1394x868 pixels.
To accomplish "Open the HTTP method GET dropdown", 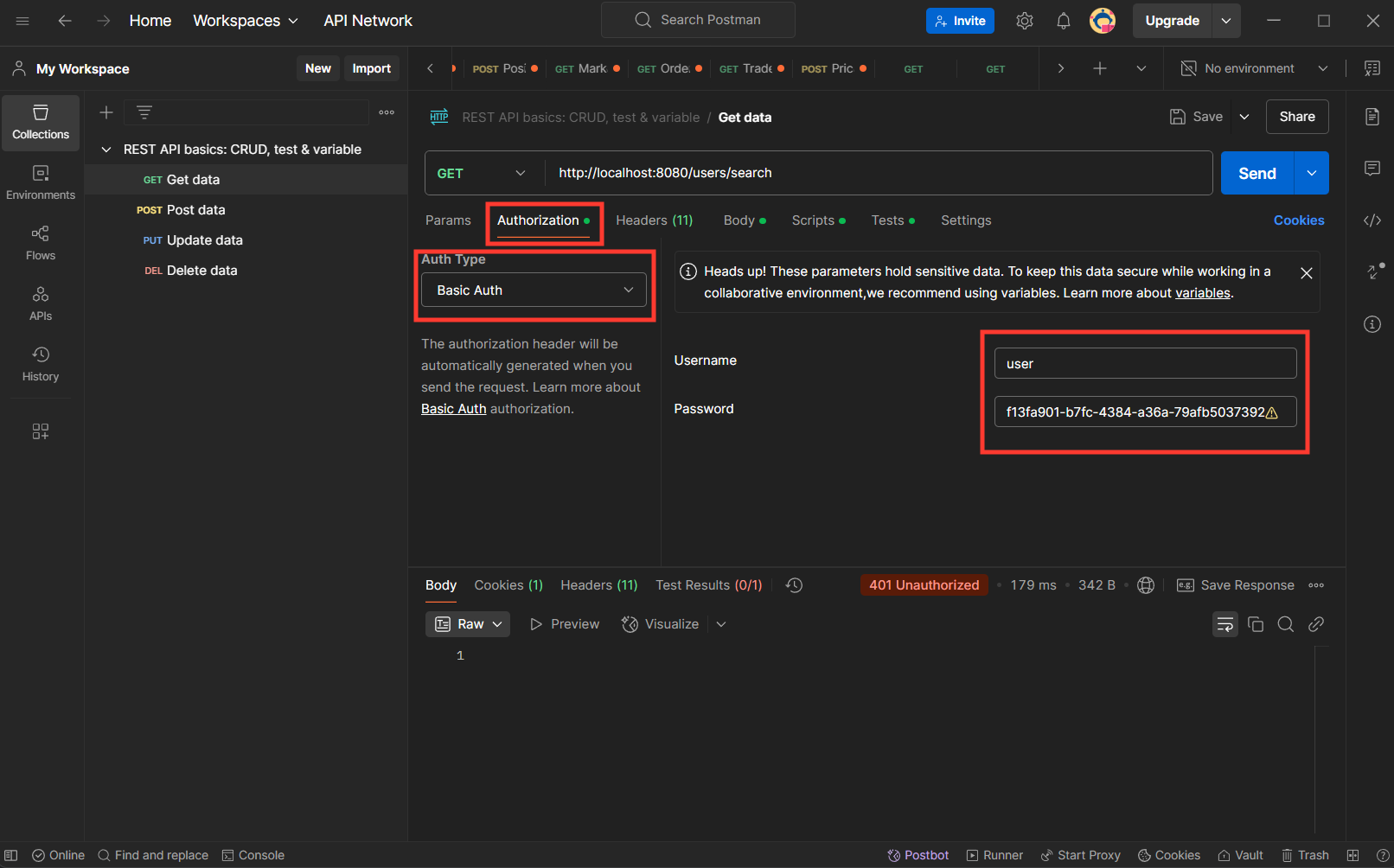I will (x=482, y=173).
